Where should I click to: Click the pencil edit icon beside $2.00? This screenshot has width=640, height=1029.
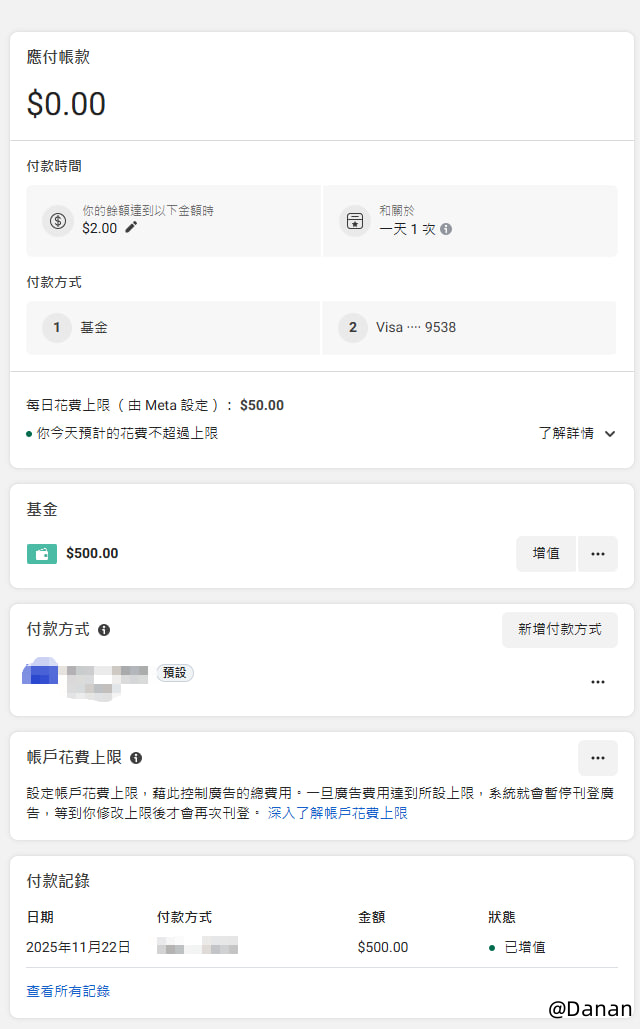click(x=131, y=227)
